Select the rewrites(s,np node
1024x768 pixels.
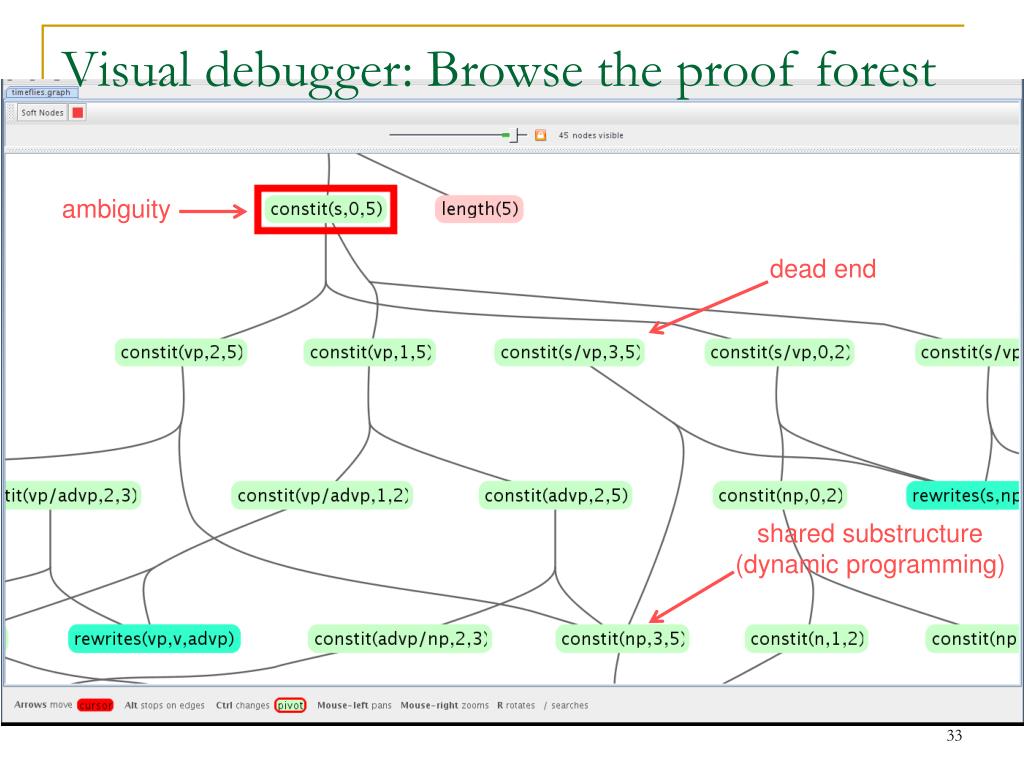(x=963, y=496)
